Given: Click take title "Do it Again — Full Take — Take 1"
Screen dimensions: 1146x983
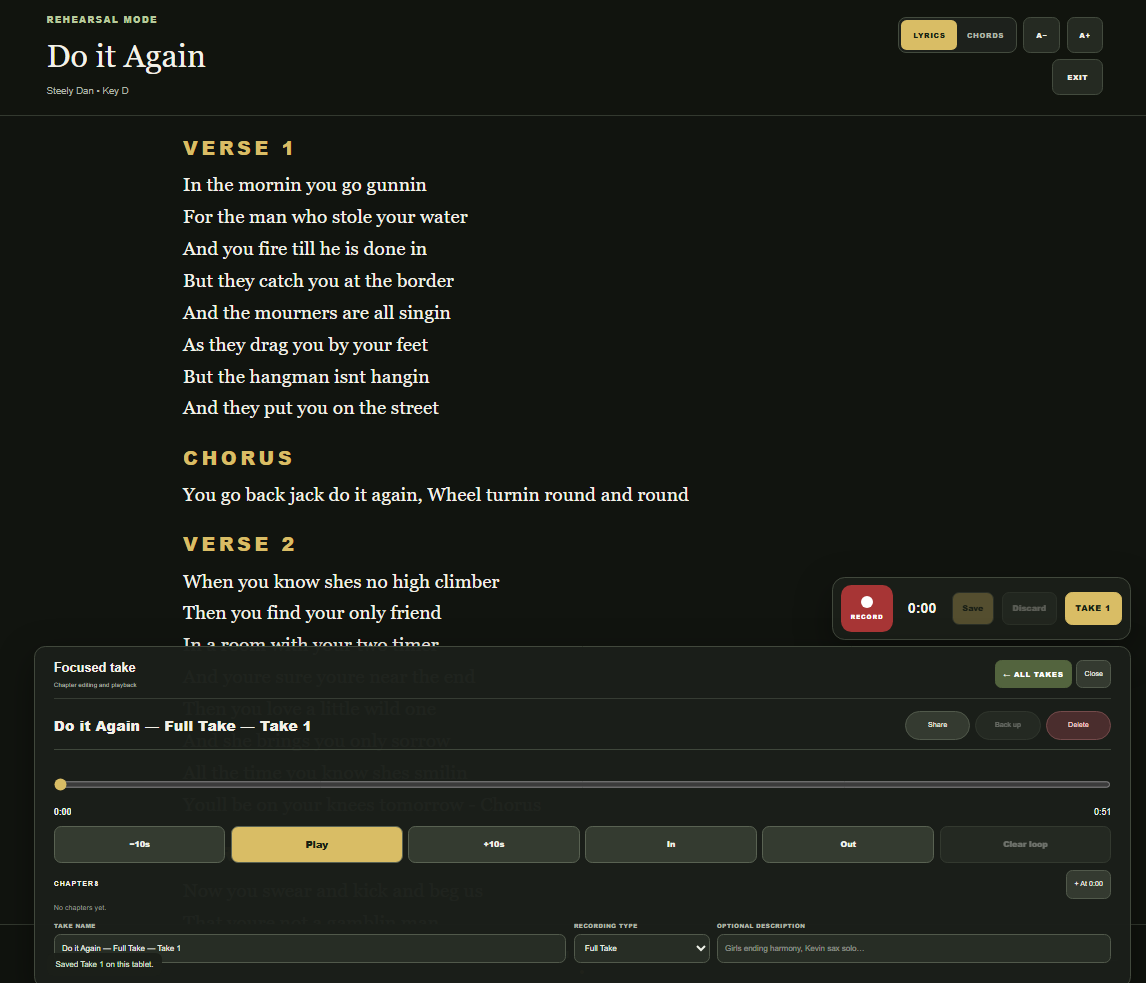Looking at the screenshot, I should coord(183,726).
